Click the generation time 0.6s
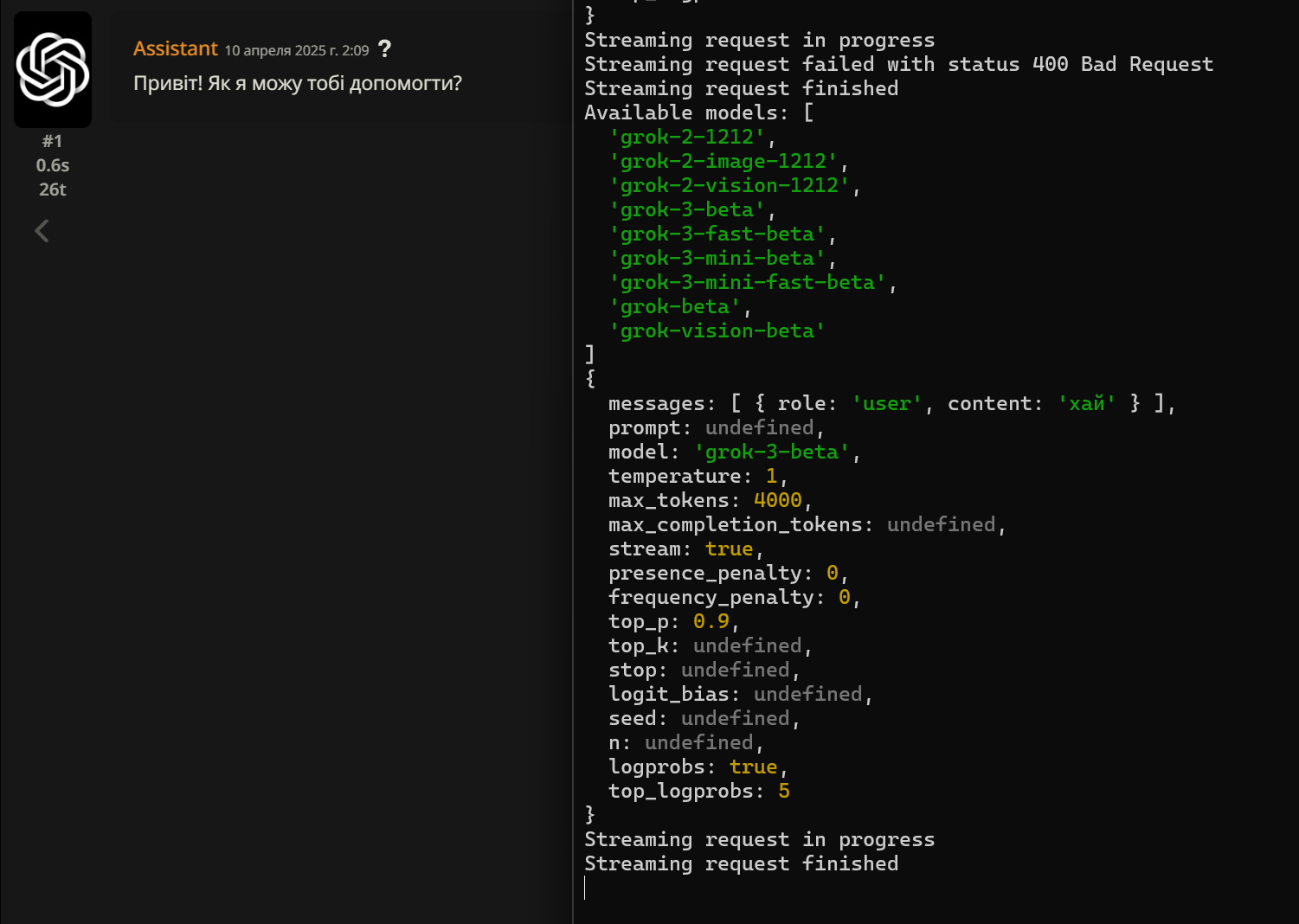Screen dimensions: 1299x924 pyautogui.click(x=53, y=165)
